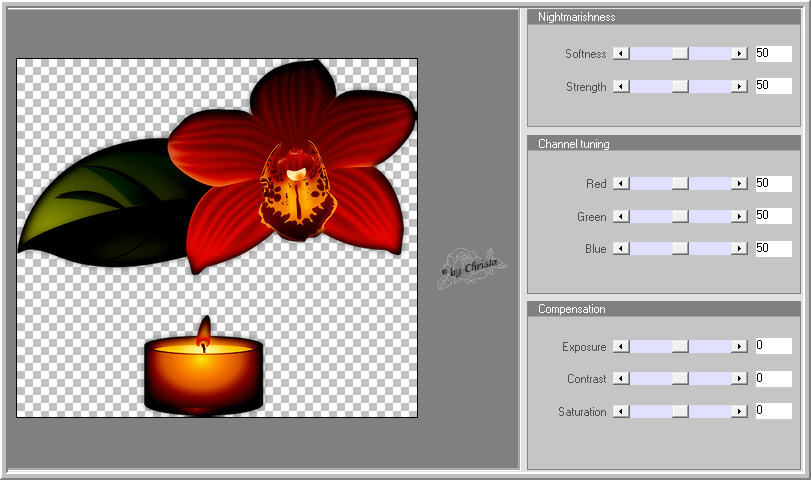Click the Green channel slider thumb
Image resolution: width=811 pixels, height=480 pixels.
tap(680, 216)
